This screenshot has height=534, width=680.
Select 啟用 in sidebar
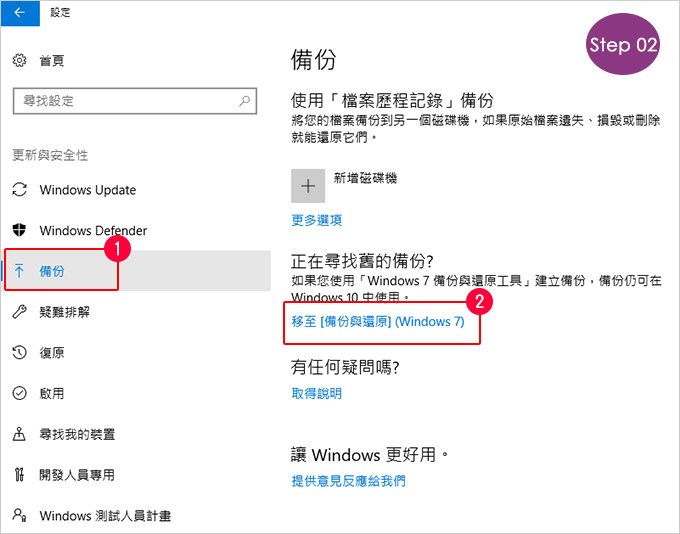tap(52, 393)
